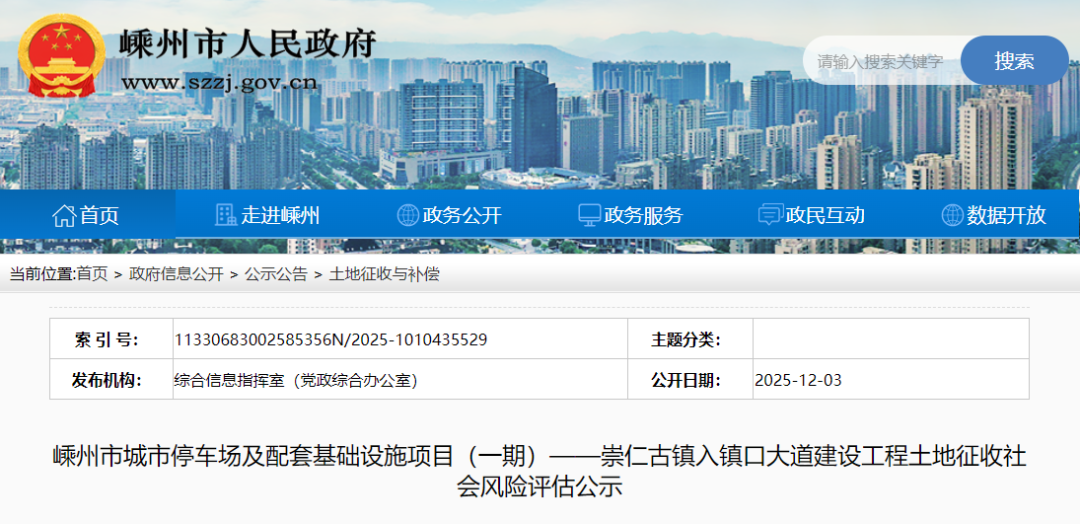
Task: Click the national emblem logo
Action: (x=62, y=56)
